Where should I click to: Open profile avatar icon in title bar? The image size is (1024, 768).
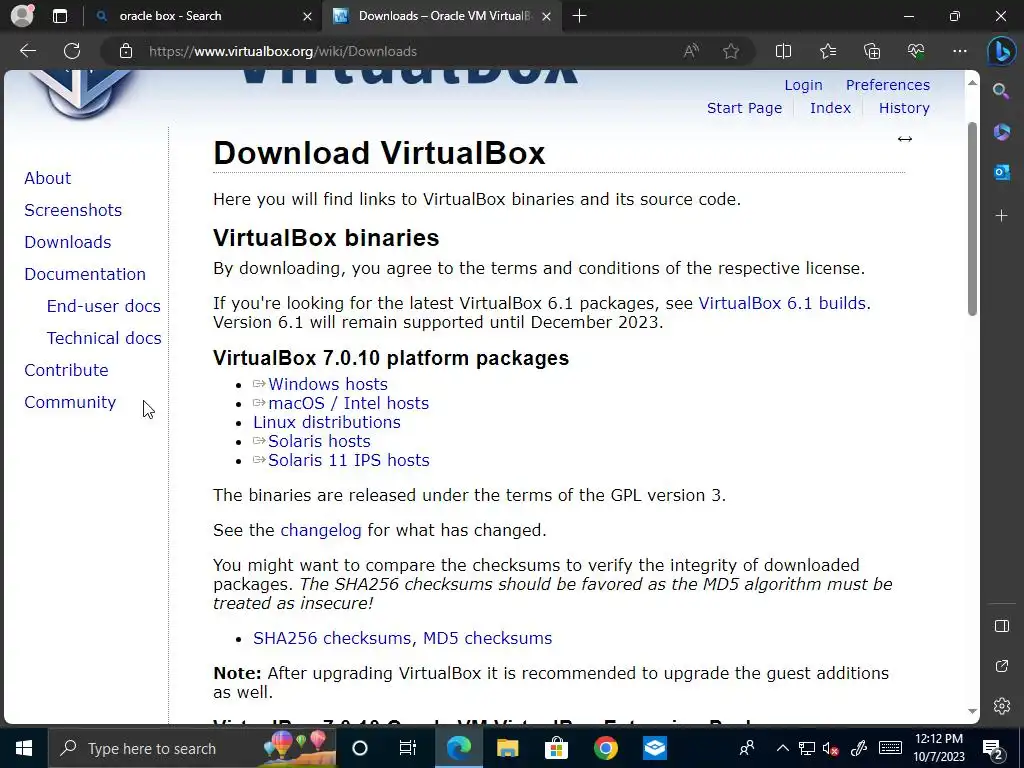(22, 16)
